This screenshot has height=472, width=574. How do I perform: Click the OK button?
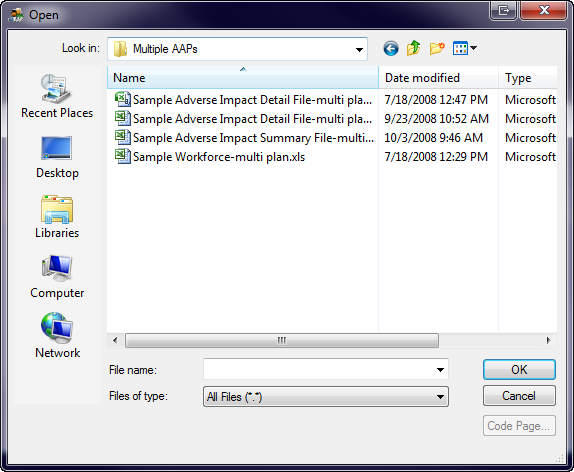(519, 369)
